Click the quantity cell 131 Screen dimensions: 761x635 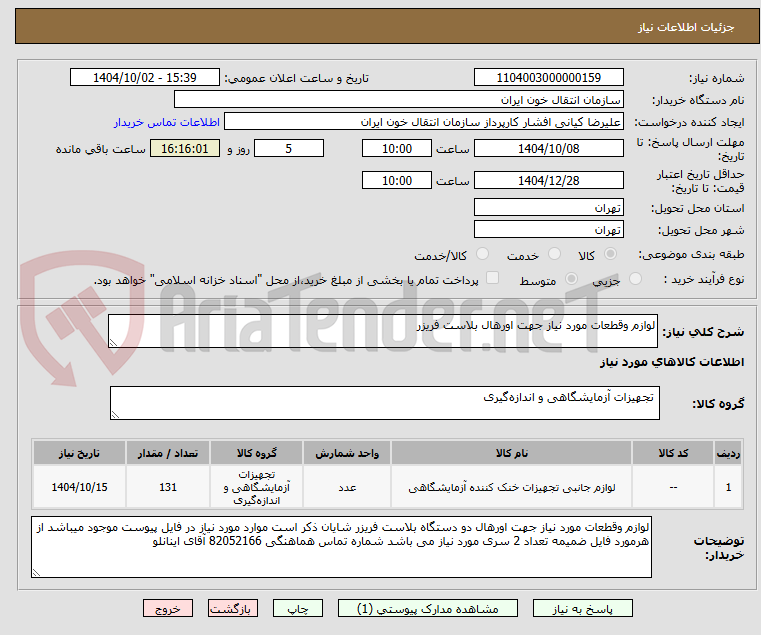click(x=167, y=487)
